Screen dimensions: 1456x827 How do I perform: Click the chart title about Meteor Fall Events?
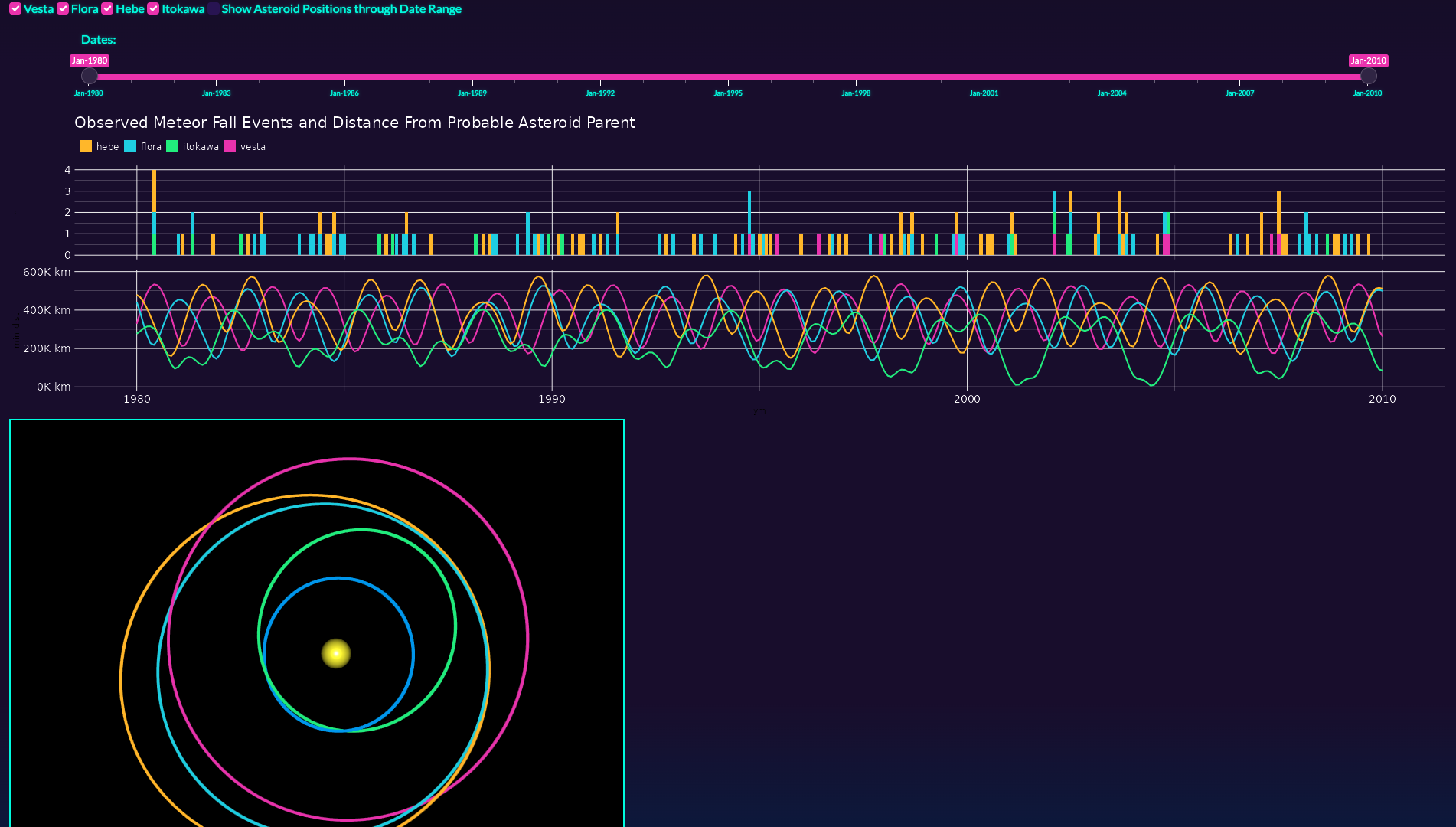pos(354,123)
